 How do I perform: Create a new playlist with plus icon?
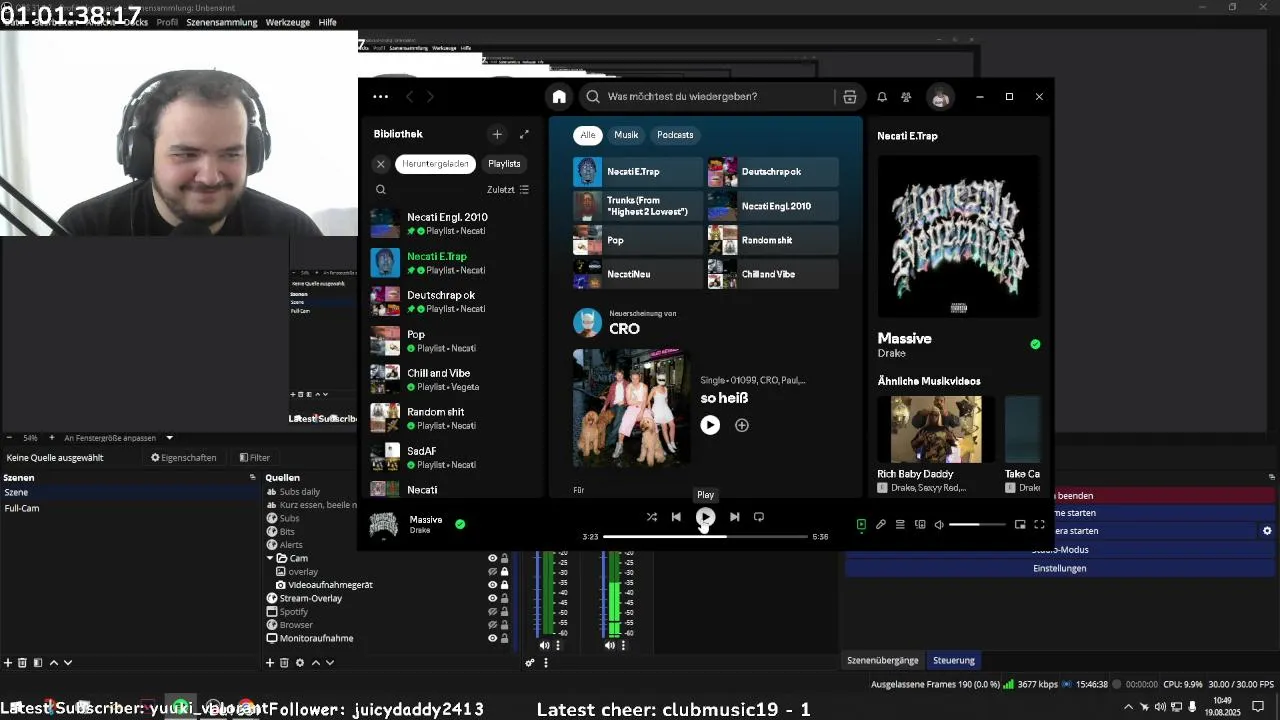click(x=497, y=134)
